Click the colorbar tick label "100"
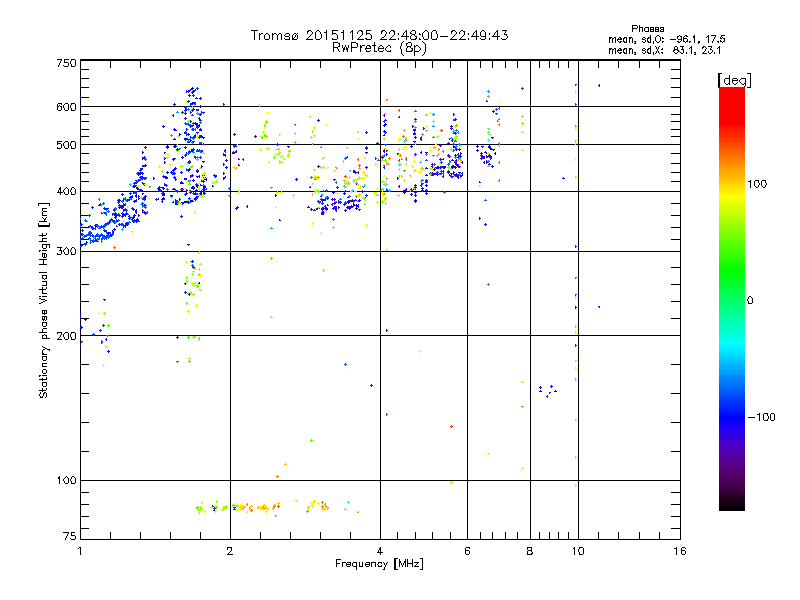Screen dimensions: 800x600 click(757, 184)
